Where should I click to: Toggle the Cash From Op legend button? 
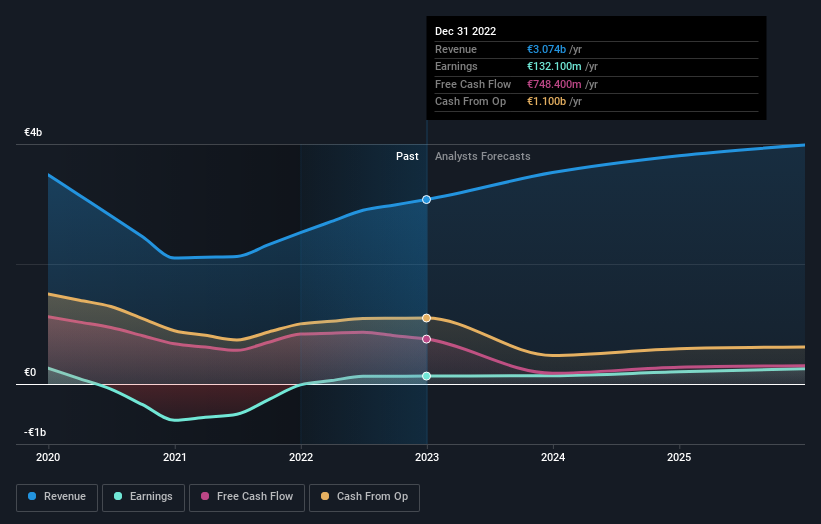pyautogui.click(x=364, y=497)
